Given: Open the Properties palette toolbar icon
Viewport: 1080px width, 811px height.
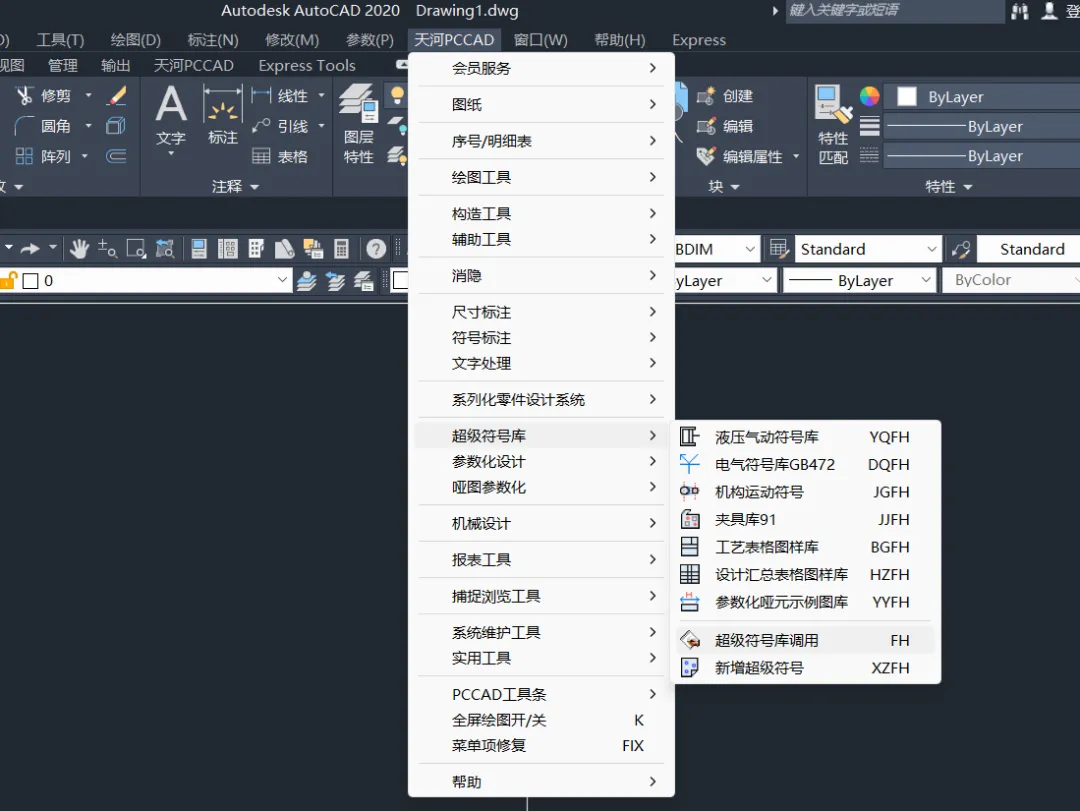Looking at the screenshot, I should [199, 249].
